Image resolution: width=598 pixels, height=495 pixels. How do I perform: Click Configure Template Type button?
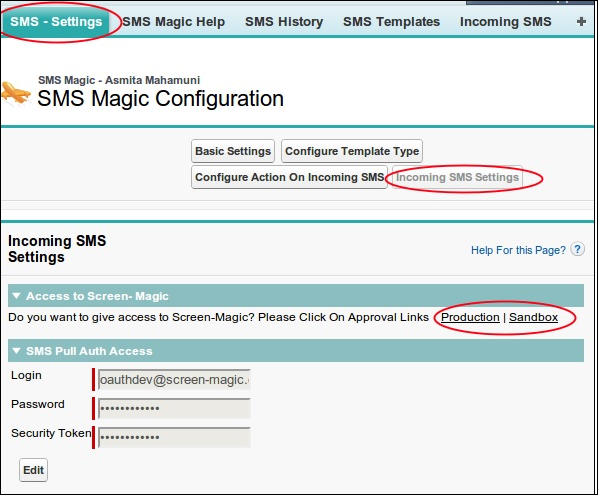(x=352, y=151)
